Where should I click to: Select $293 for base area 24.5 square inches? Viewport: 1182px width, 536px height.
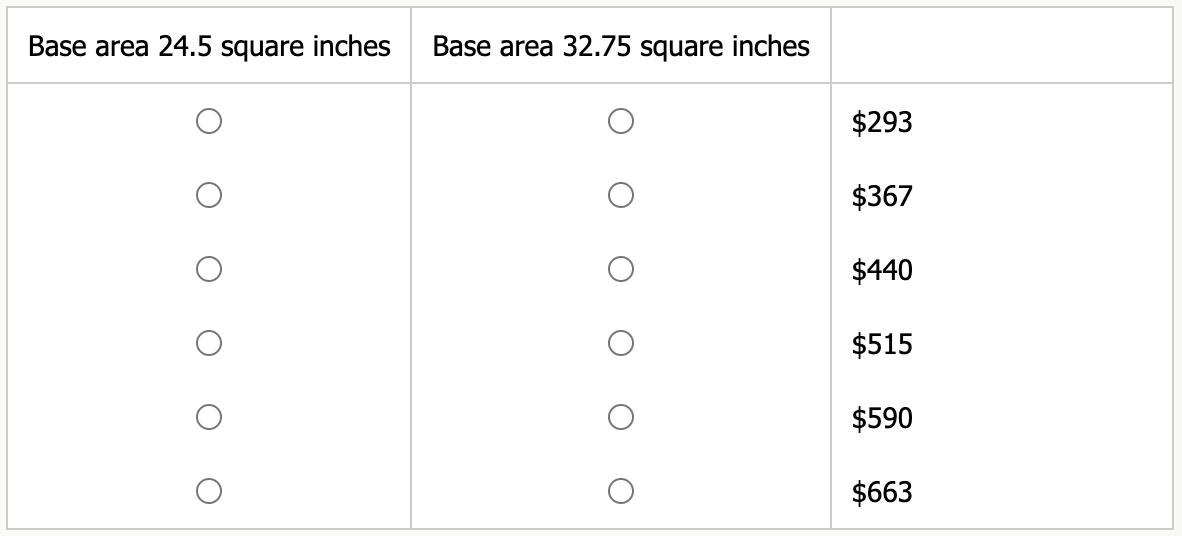(x=208, y=121)
